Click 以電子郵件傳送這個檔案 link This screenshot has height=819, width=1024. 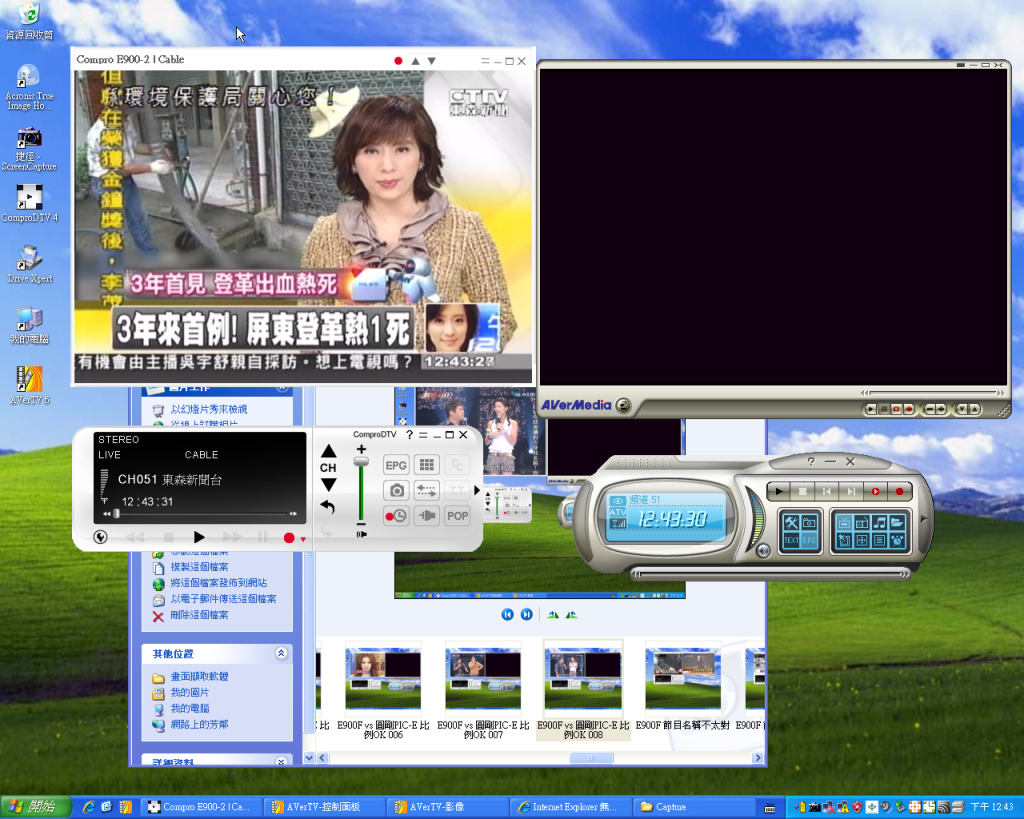(223, 598)
